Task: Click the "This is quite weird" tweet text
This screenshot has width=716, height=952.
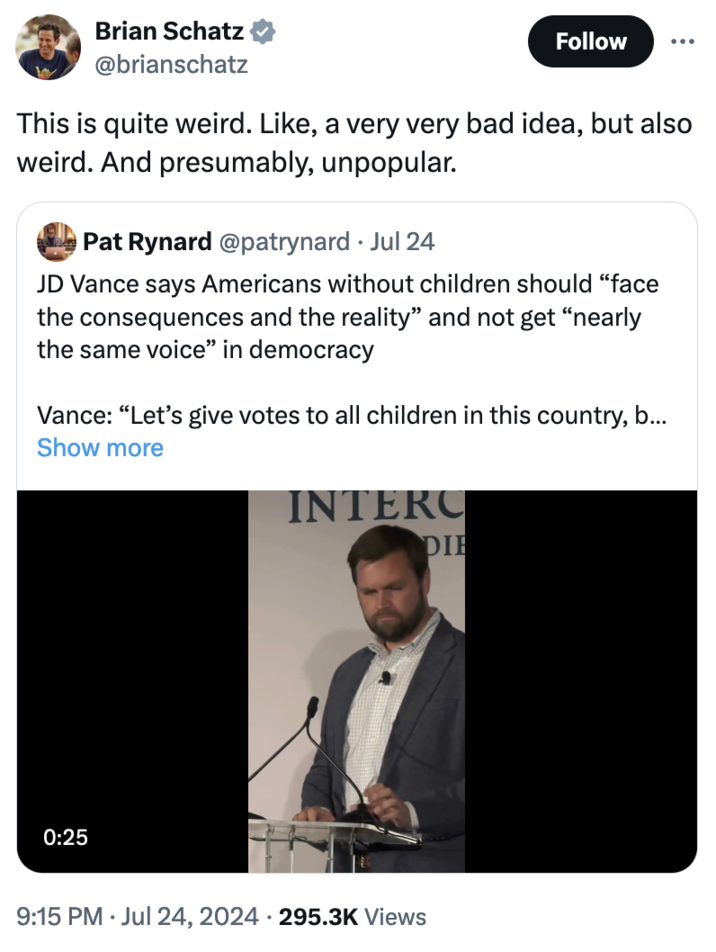Action: pos(353,140)
